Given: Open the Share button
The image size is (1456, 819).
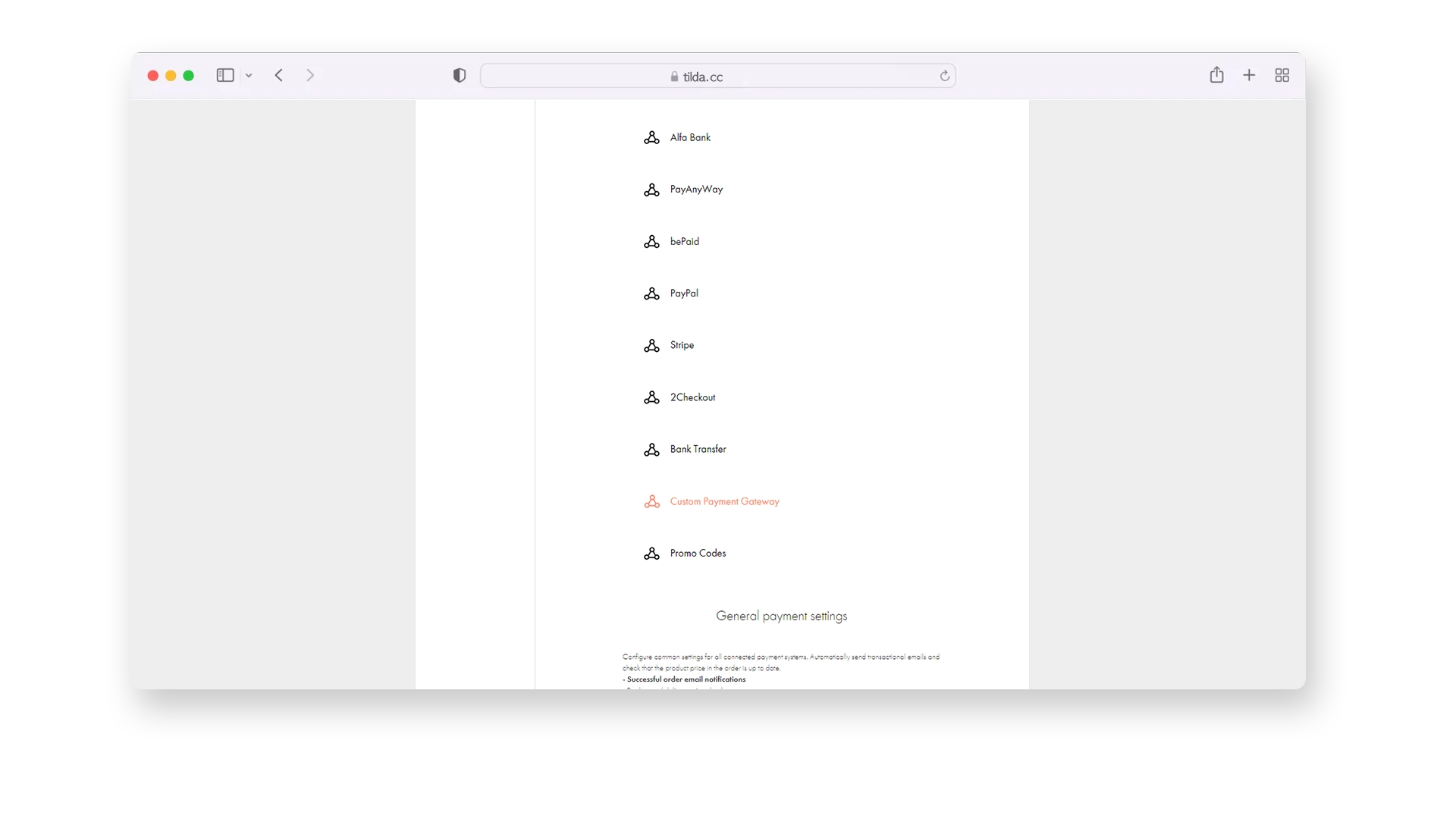Looking at the screenshot, I should point(1216,75).
